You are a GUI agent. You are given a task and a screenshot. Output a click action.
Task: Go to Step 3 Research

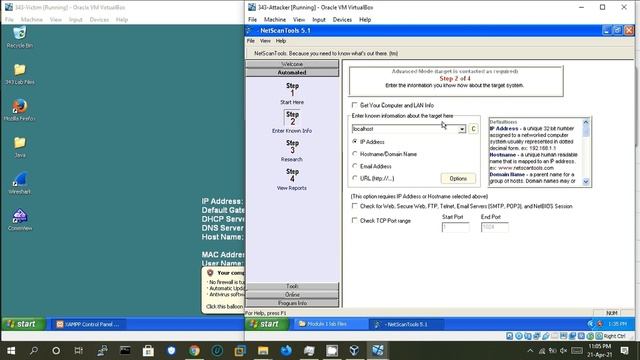coord(292,151)
